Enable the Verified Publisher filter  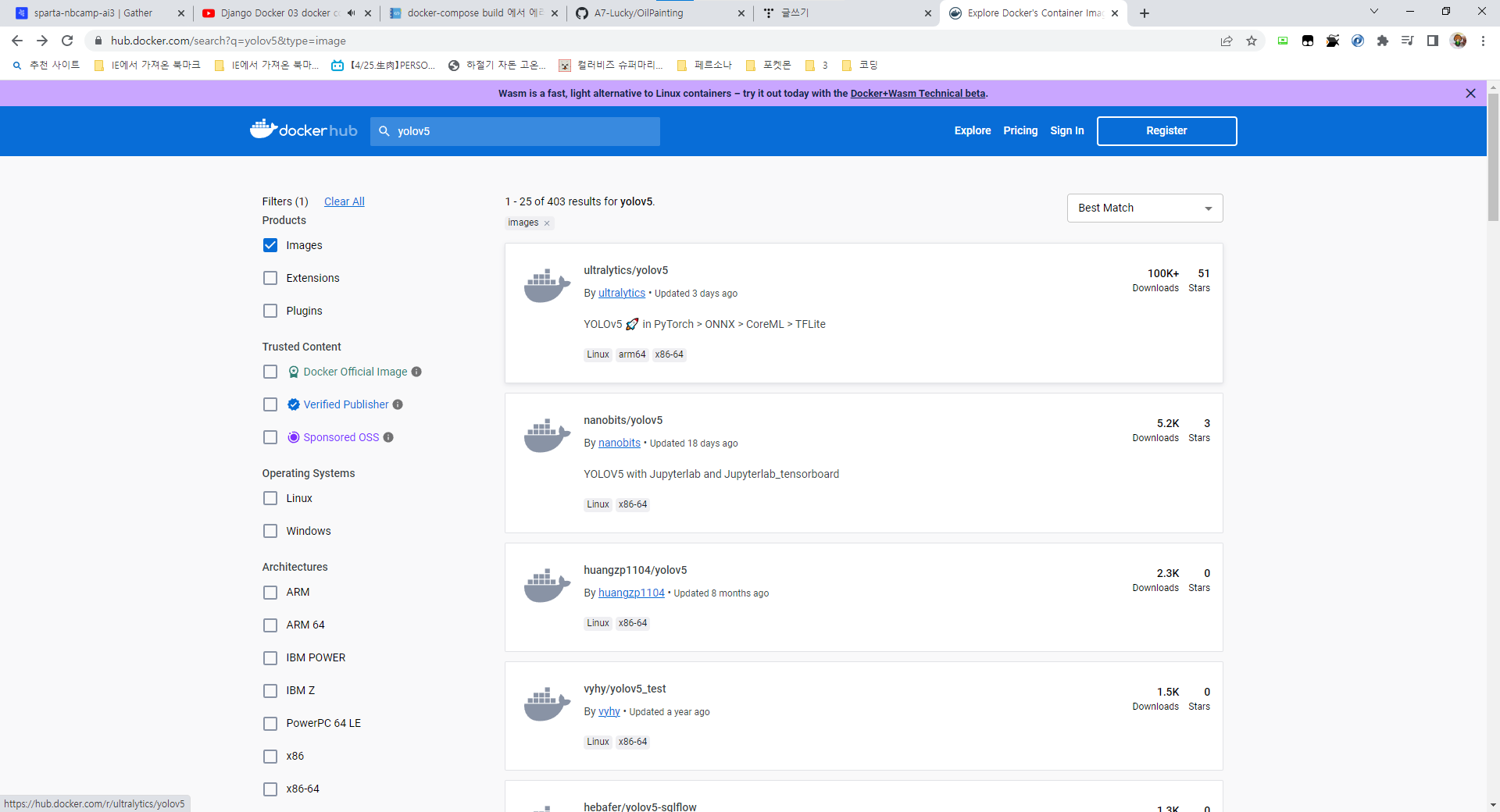(x=270, y=404)
